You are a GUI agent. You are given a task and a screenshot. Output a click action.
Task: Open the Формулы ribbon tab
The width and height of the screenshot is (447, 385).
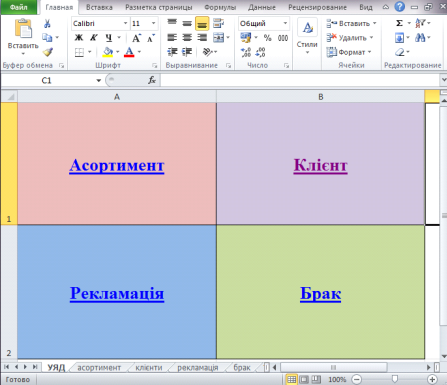coord(220,7)
